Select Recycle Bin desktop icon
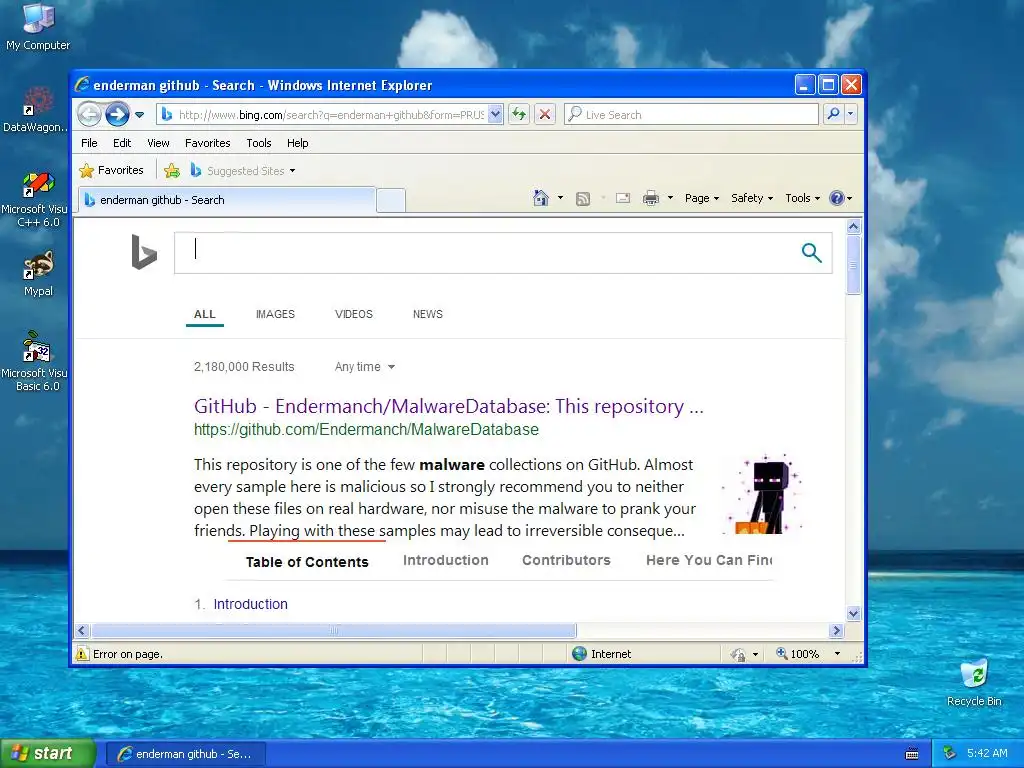Screen dimensions: 1024x768 pos(974,683)
